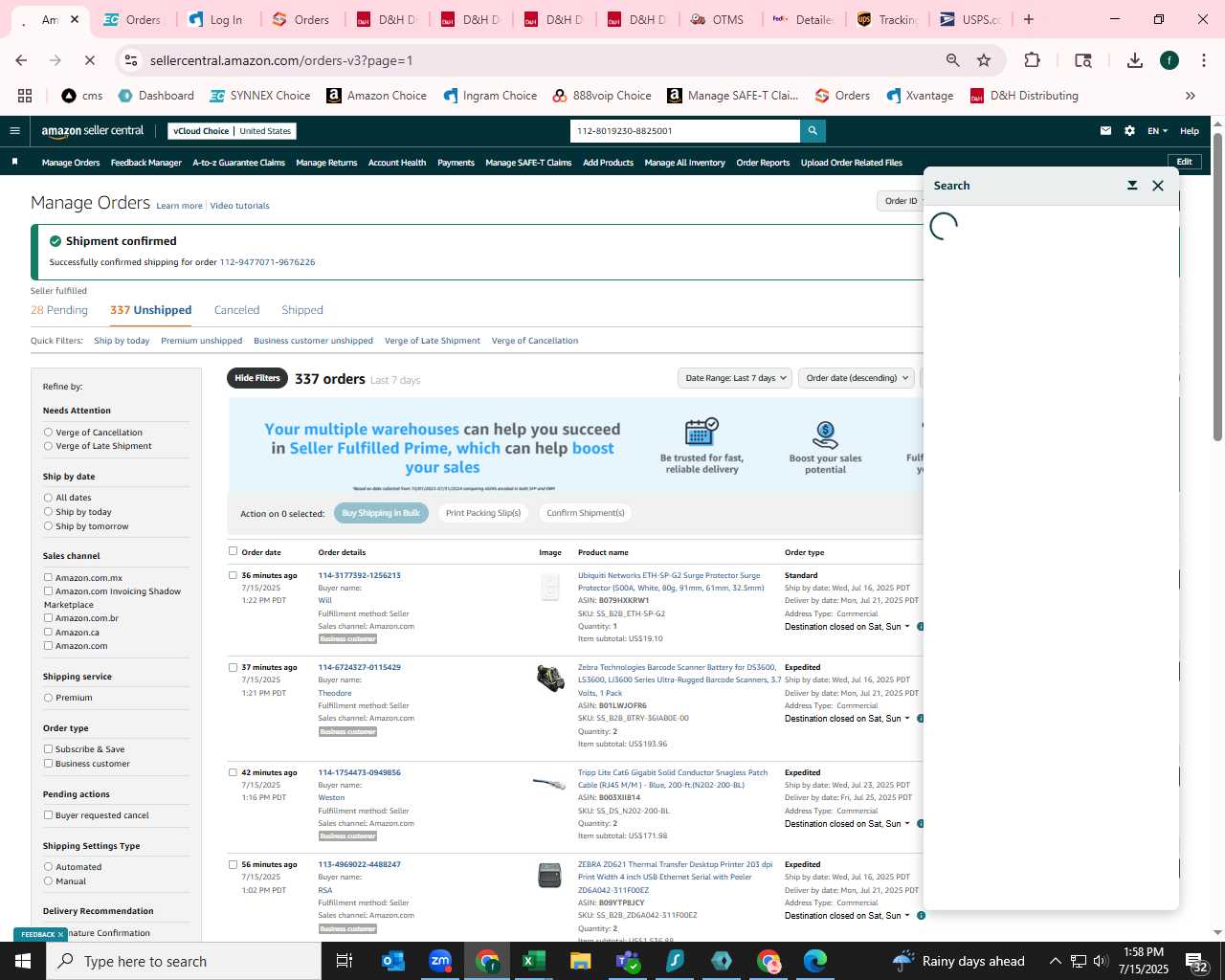Open the Order date (descending) sort dropdown
Image resolution: width=1225 pixels, height=980 pixels.
(x=857, y=378)
